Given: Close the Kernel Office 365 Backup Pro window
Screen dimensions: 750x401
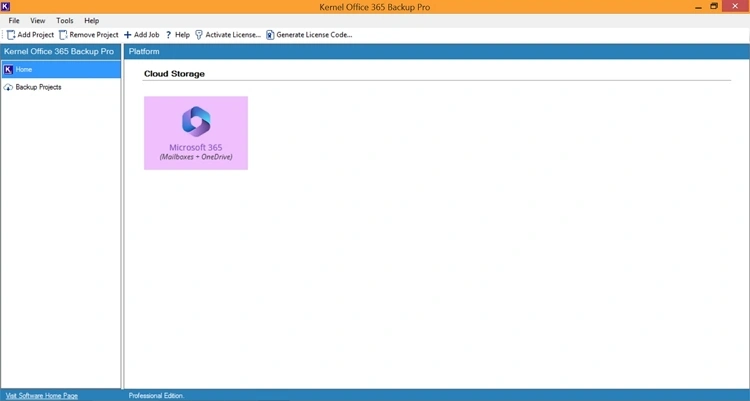Looking at the screenshot, I should (x=735, y=6).
